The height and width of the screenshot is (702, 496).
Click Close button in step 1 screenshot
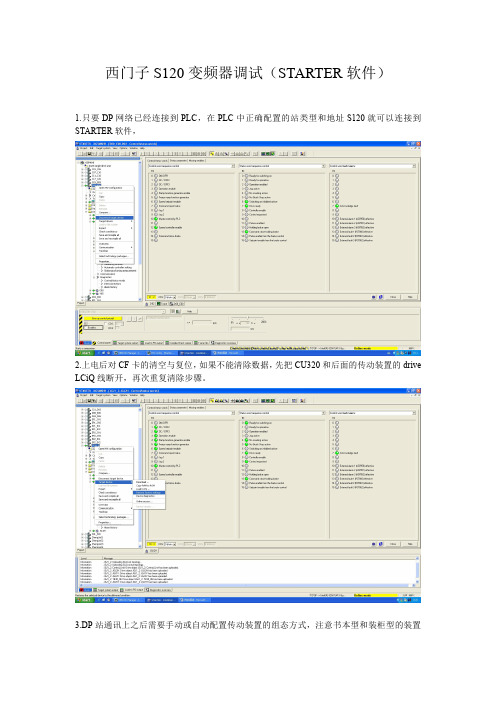coord(393,297)
